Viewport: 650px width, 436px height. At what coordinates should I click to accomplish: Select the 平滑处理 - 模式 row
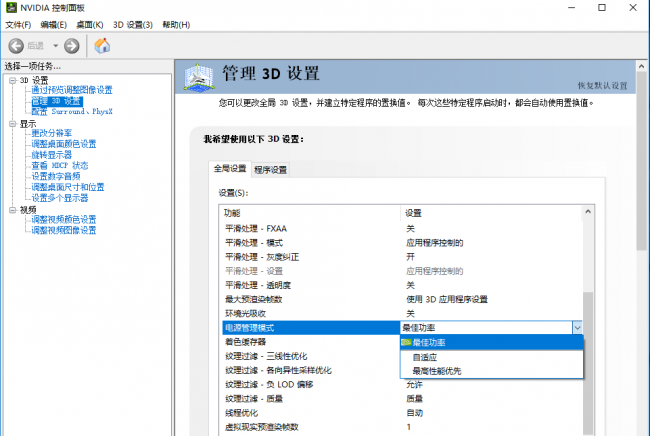402,243
